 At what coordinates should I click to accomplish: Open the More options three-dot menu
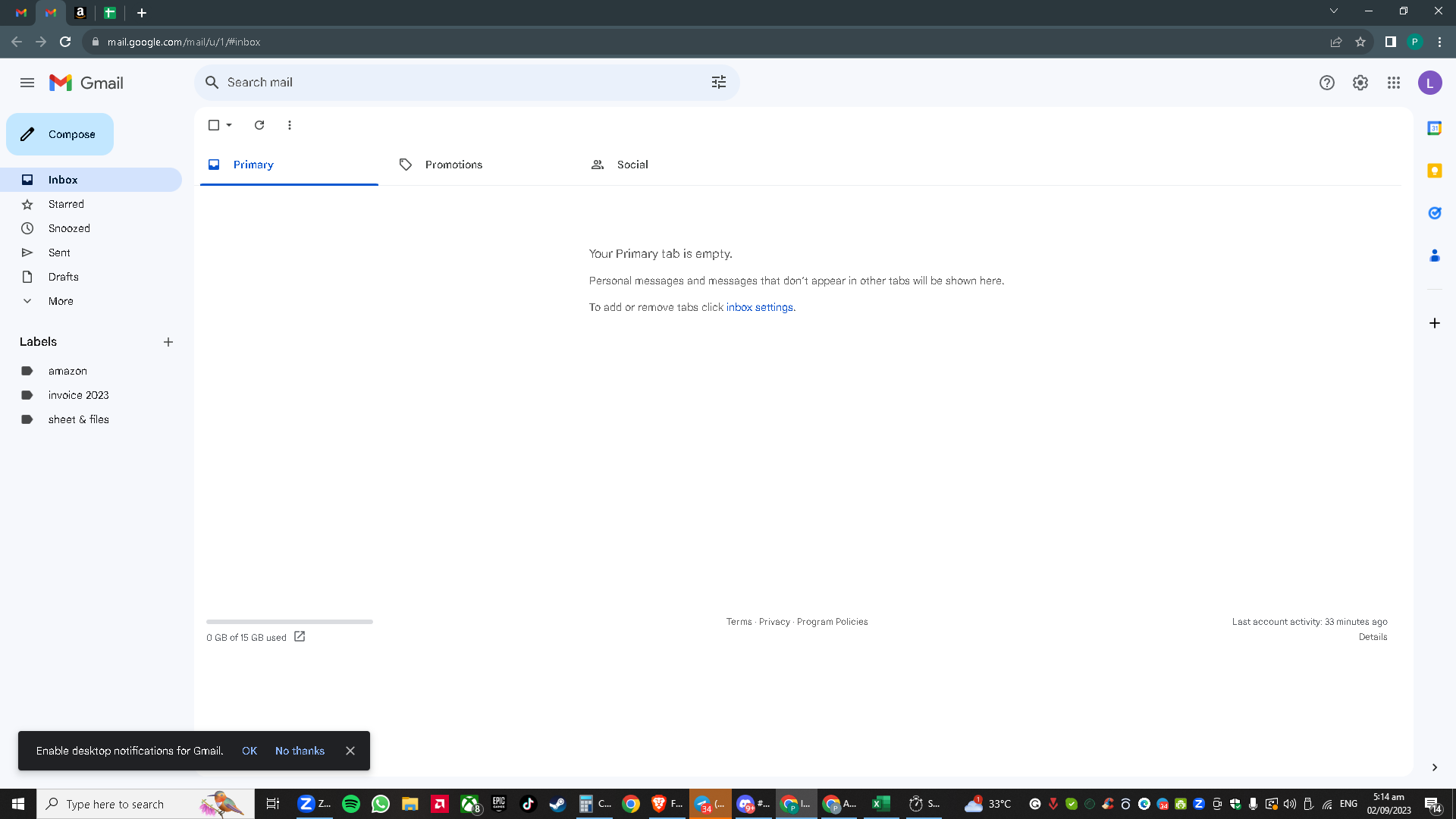[290, 125]
